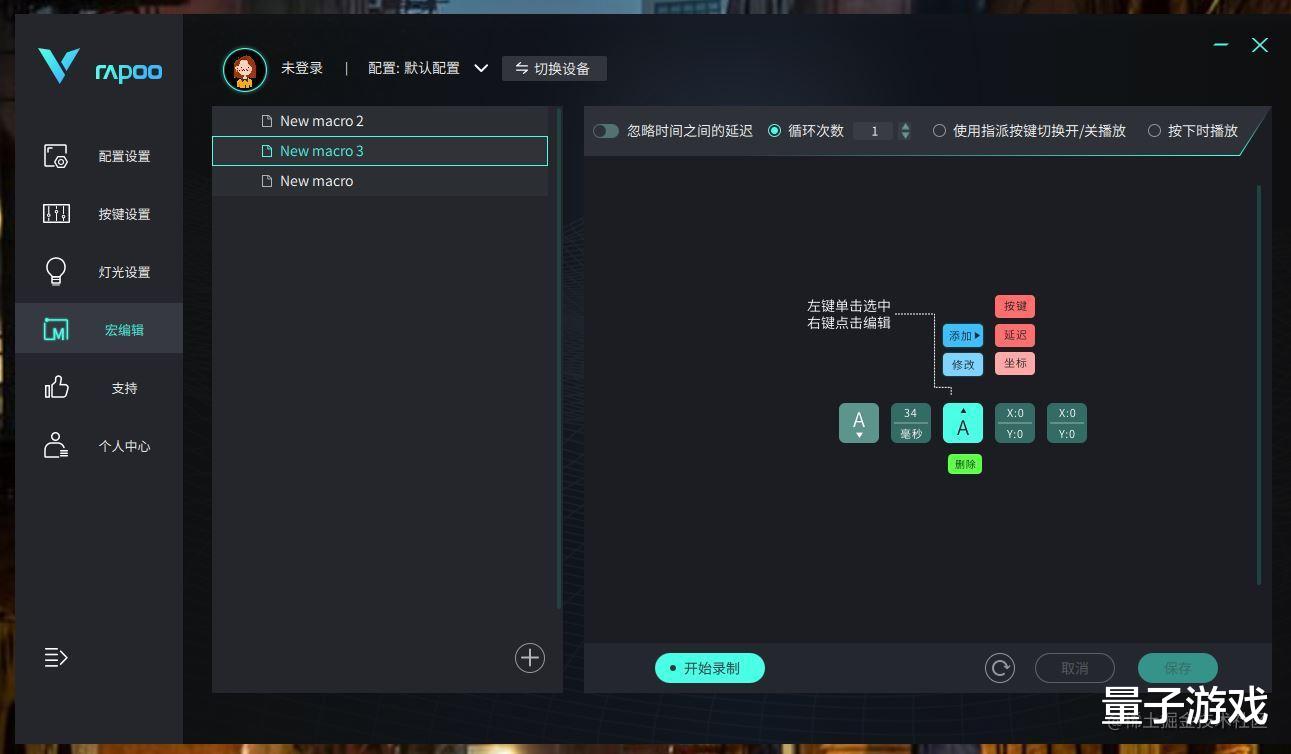Click the 切换设备 menu item
Image resolution: width=1291 pixels, height=754 pixels.
click(x=554, y=68)
